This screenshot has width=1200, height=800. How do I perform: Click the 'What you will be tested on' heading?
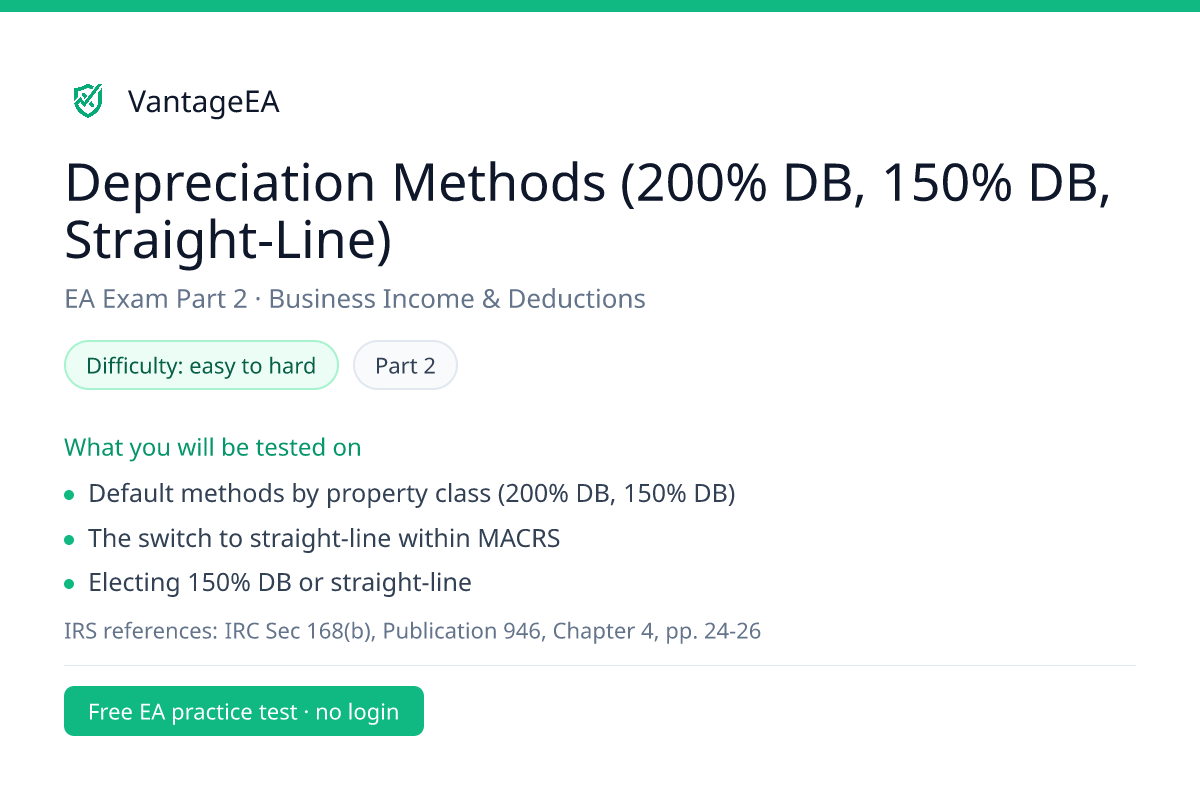coord(213,447)
